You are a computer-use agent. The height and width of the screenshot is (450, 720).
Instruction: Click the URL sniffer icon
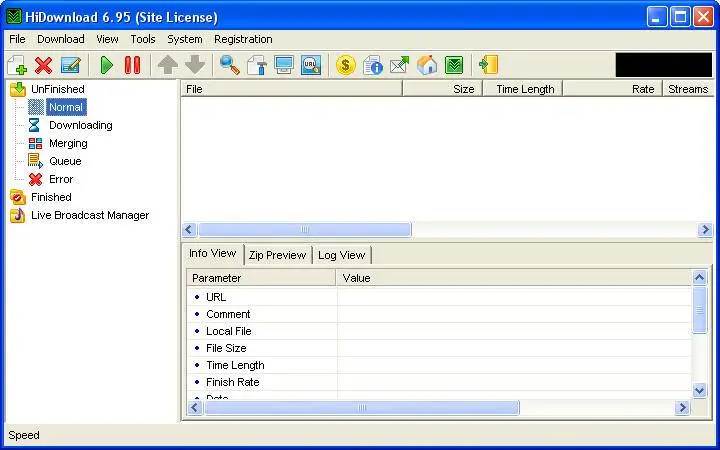(x=311, y=65)
